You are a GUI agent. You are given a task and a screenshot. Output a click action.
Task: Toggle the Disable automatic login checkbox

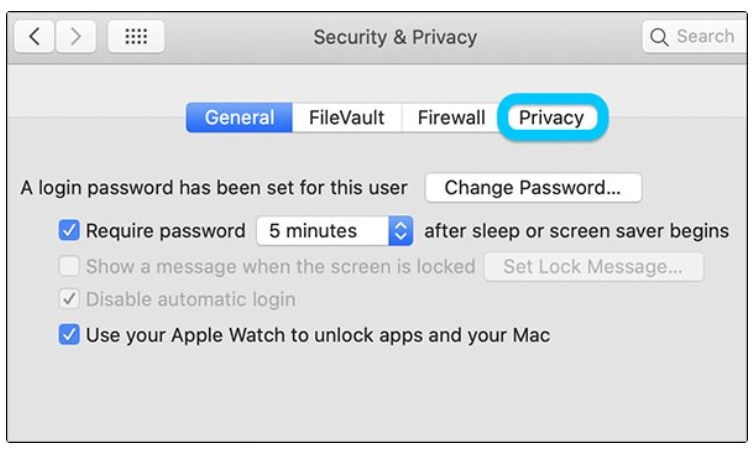point(69,299)
